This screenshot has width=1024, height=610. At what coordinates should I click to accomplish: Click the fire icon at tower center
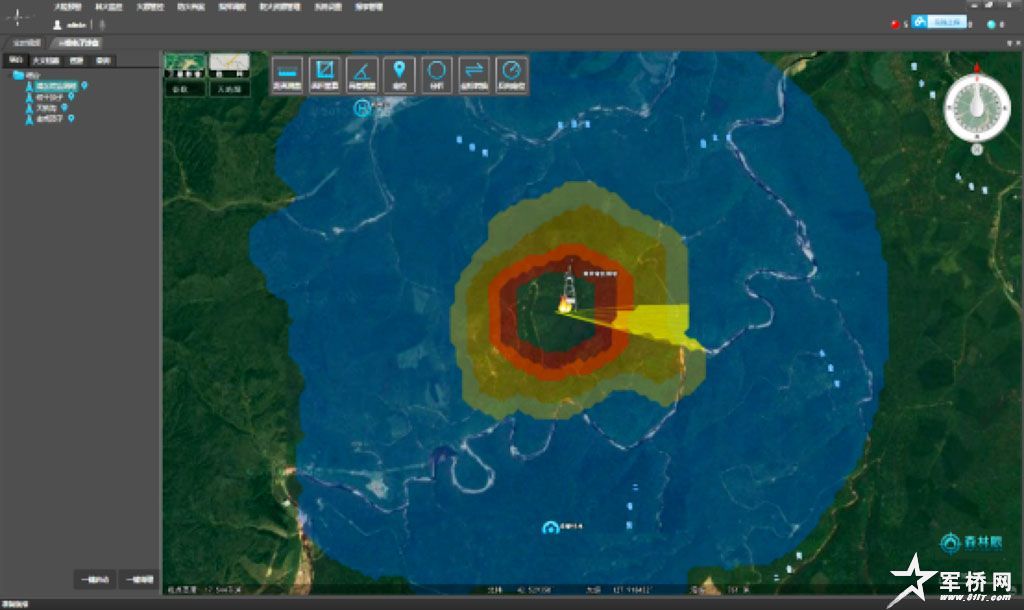(565, 305)
